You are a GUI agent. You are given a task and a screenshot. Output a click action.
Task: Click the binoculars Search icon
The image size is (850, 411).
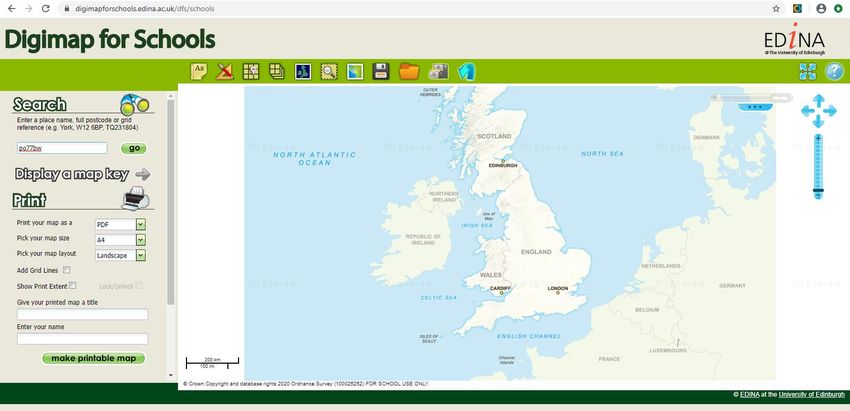pos(134,104)
